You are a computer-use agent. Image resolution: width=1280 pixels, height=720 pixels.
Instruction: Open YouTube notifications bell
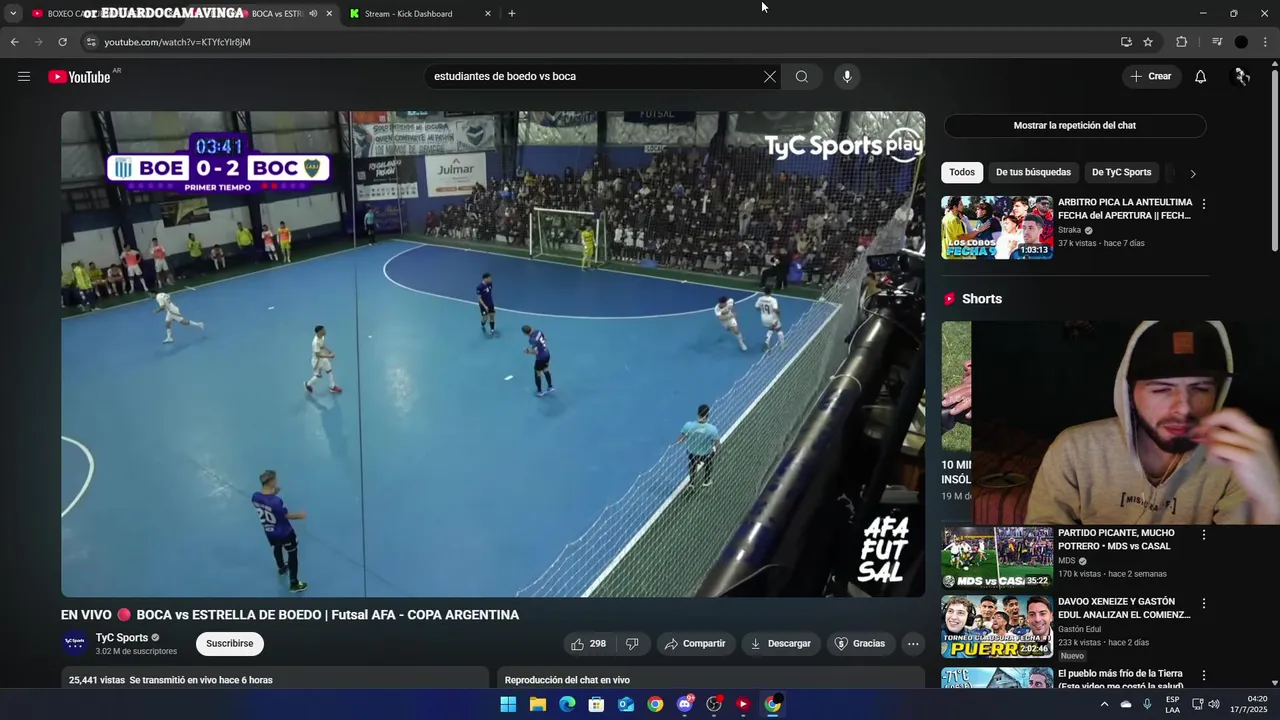click(1200, 76)
